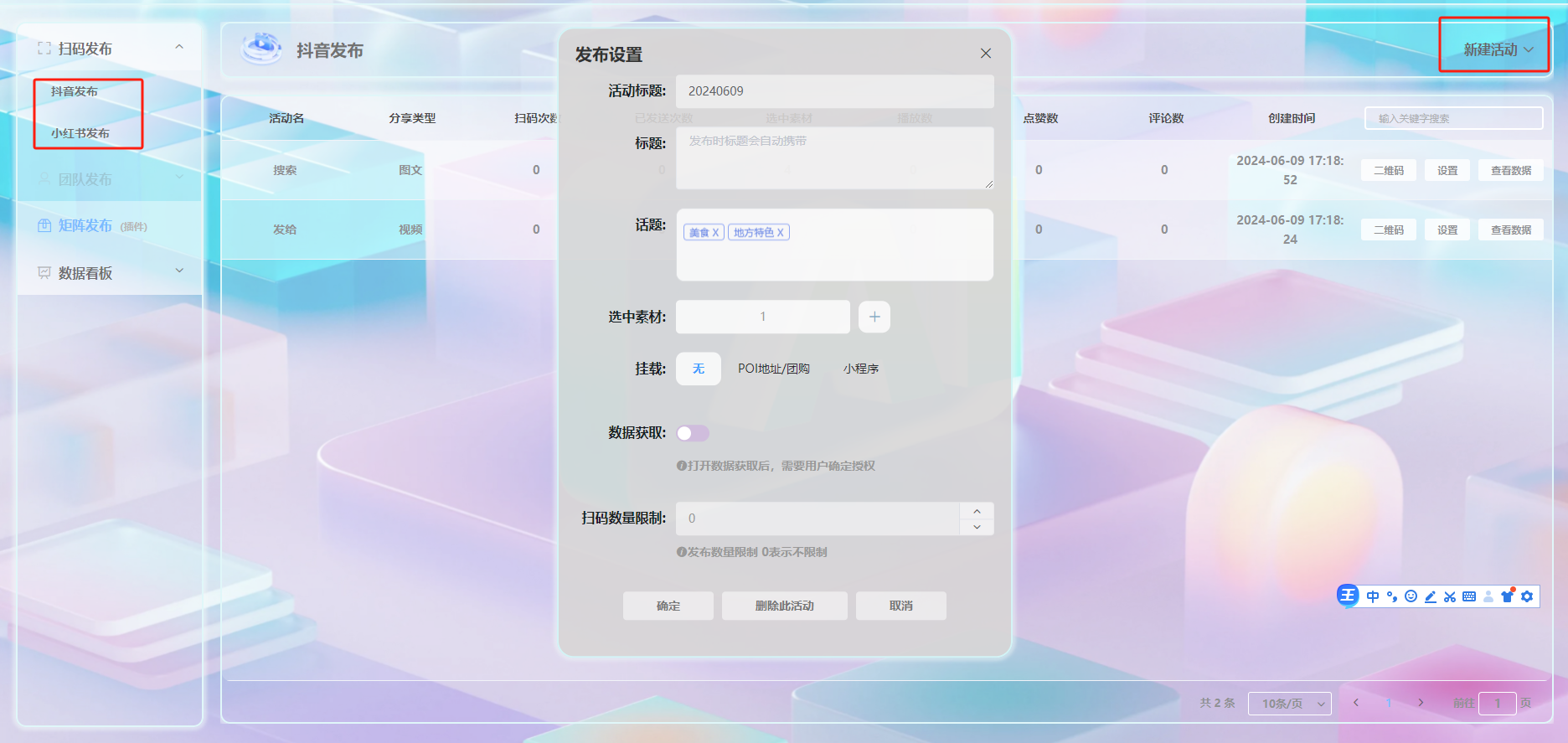Viewport: 1568px width, 743px height.
Task: Click the 分享类型 column header
Action: click(412, 118)
